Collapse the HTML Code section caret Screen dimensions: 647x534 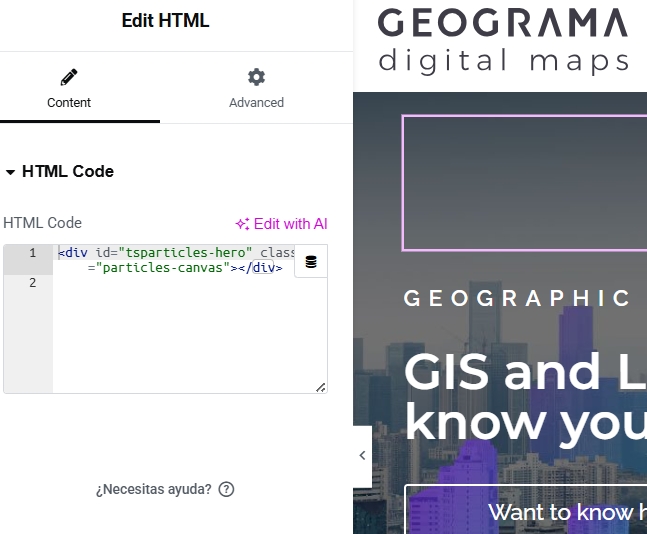pyautogui.click(x=10, y=172)
